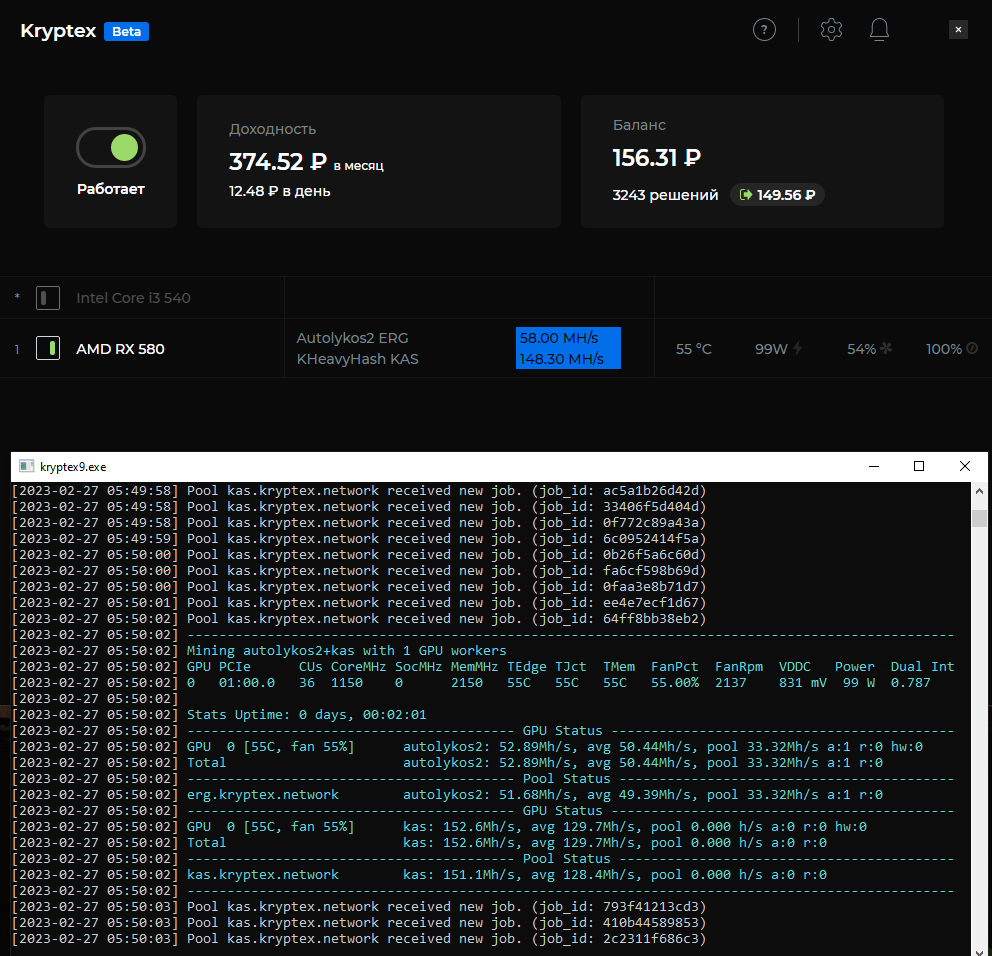992x956 pixels.
Task: Click the 54% fan icon
Action: (886, 348)
